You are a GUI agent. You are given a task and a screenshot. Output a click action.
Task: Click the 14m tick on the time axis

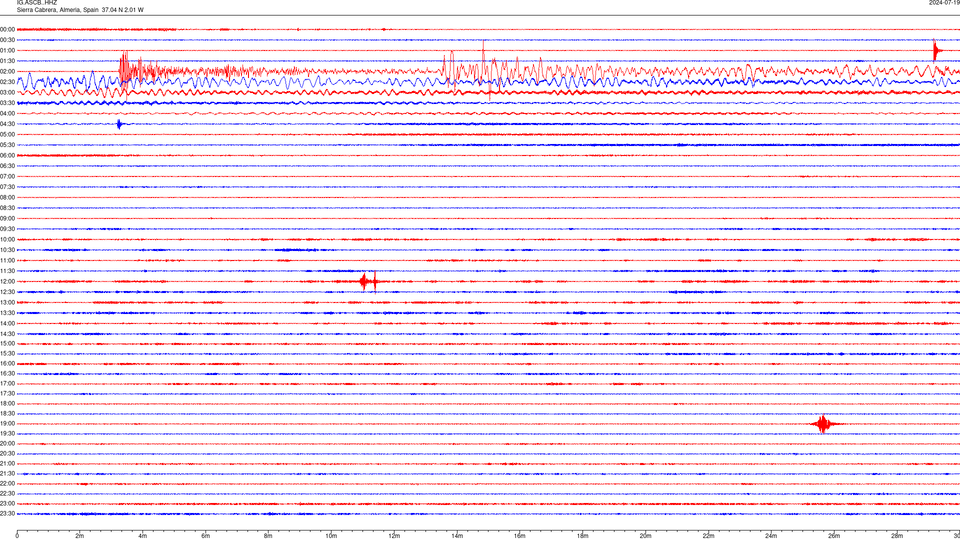tap(457, 536)
